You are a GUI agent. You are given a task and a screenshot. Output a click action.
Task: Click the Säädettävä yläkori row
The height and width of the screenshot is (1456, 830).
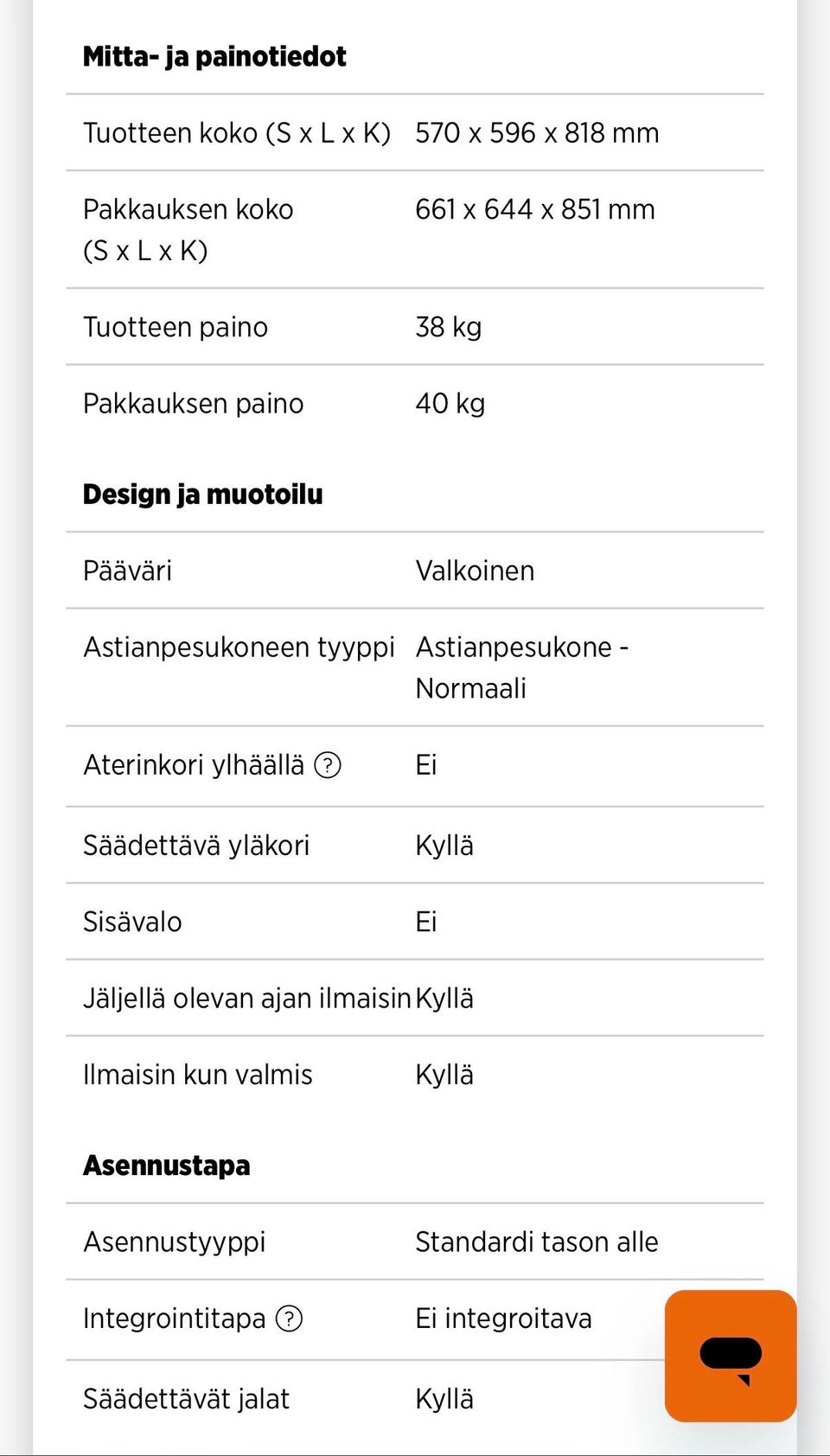(x=198, y=846)
